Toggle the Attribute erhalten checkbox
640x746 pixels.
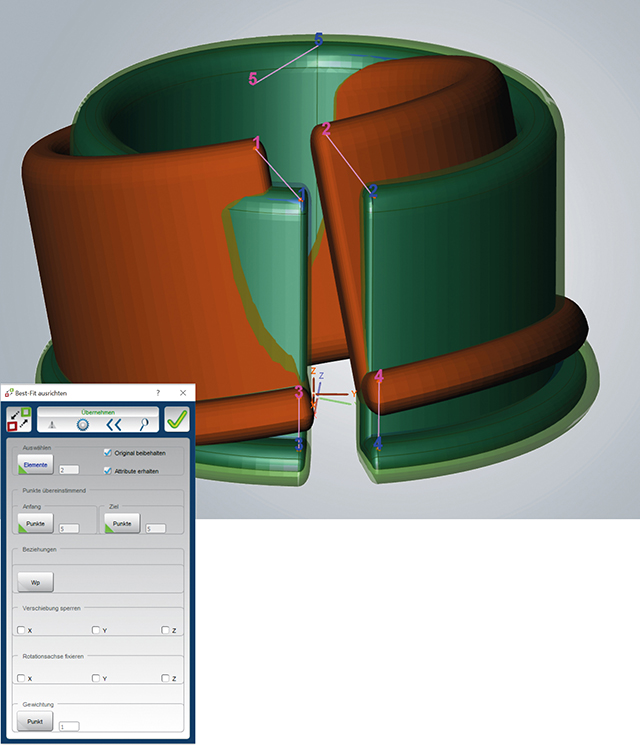(108, 471)
